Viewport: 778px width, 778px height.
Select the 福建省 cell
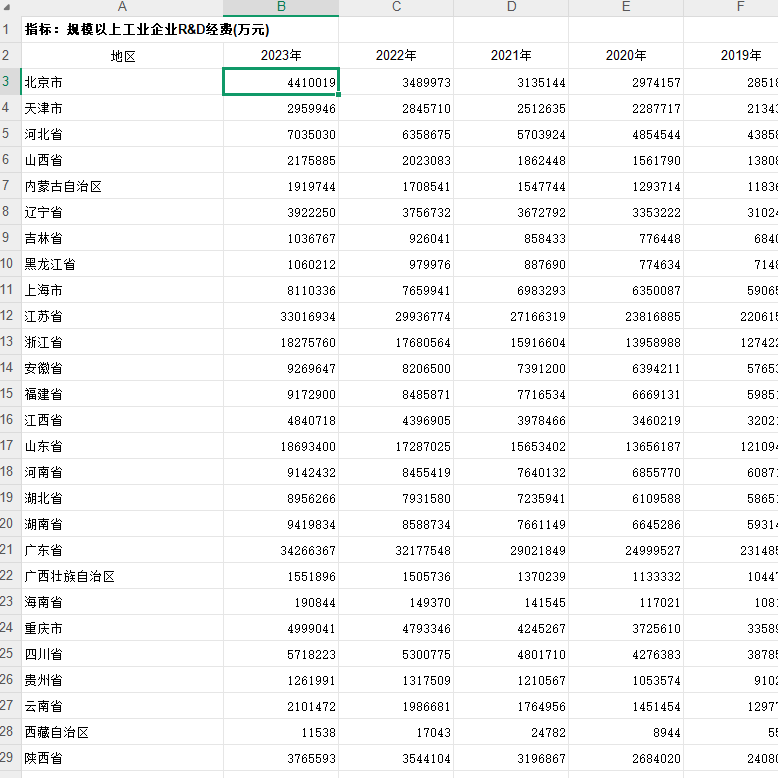point(123,394)
